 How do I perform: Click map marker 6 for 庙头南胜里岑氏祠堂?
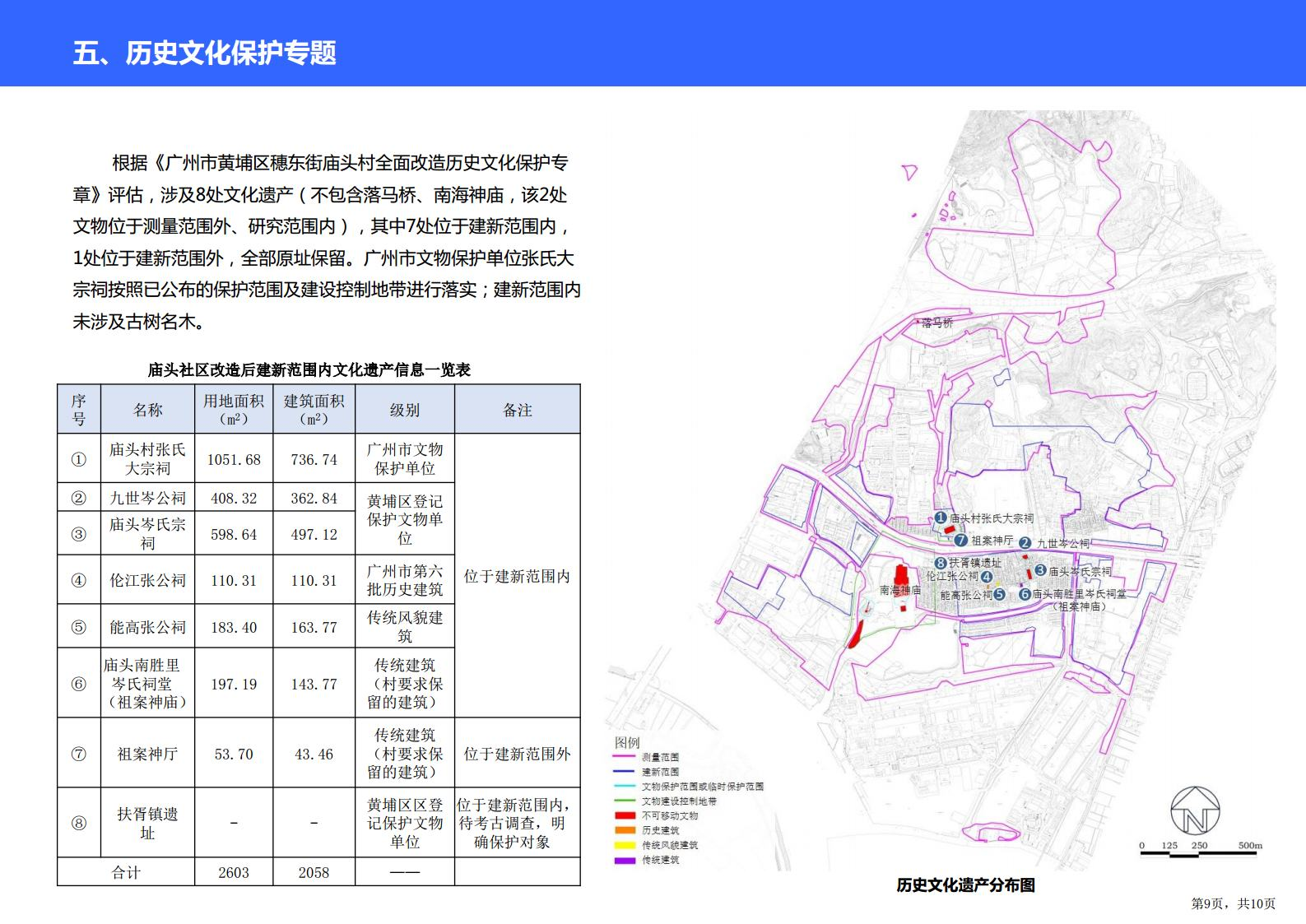(x=1025, y=594)
